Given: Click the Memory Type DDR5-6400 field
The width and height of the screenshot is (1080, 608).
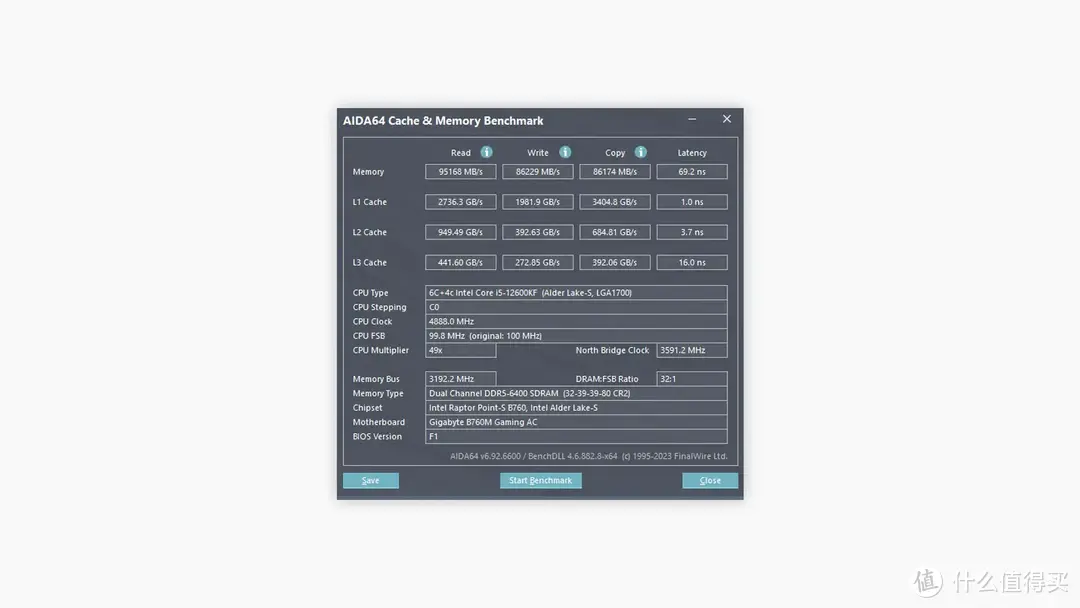Looking at the screenshot, I should click(576, 394).
